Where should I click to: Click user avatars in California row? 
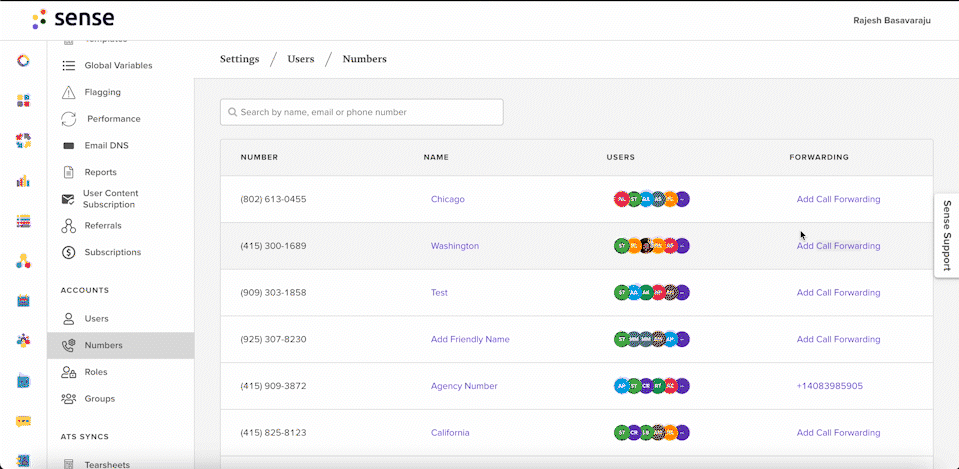[652, 433]
